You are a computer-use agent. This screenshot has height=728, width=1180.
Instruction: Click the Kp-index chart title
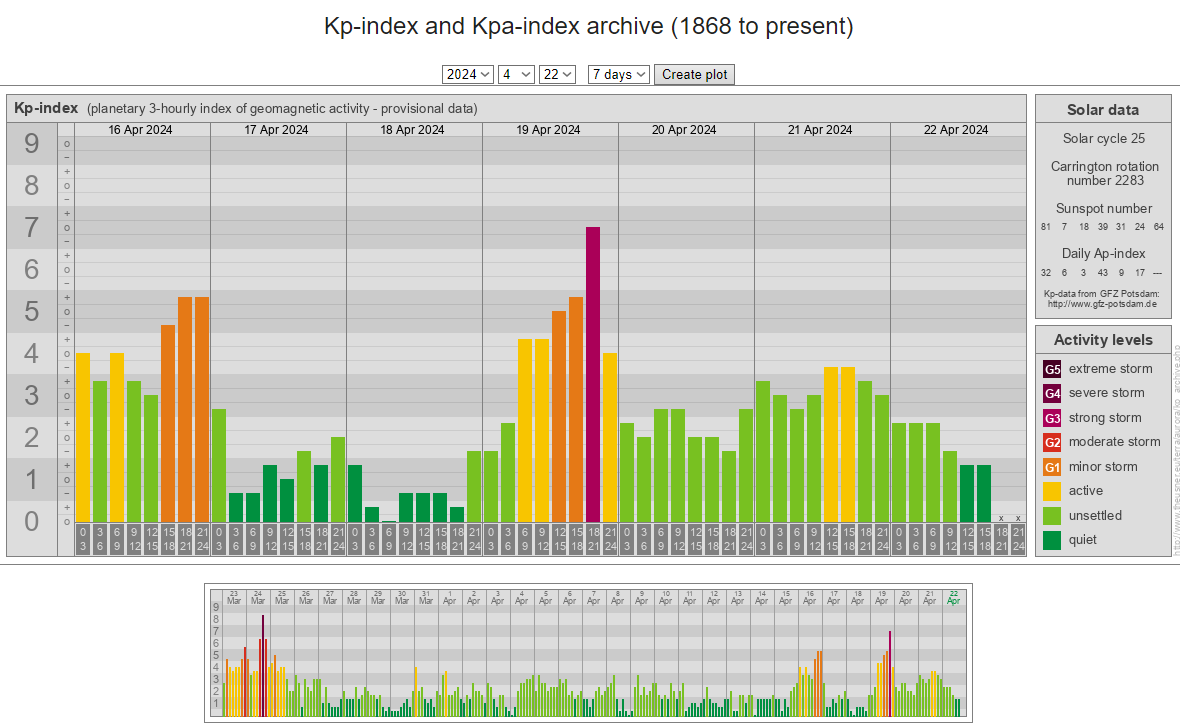click(46, 108)
